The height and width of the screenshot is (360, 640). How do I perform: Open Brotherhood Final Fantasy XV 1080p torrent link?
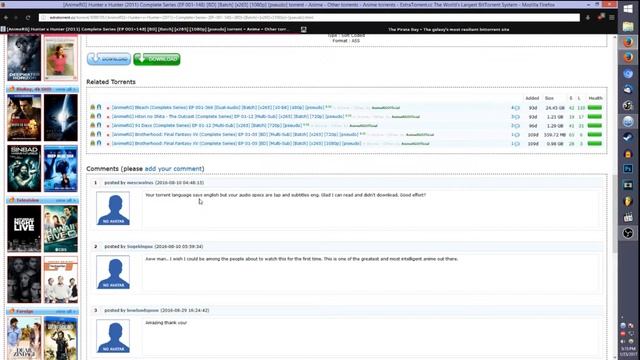coord(236,144)
